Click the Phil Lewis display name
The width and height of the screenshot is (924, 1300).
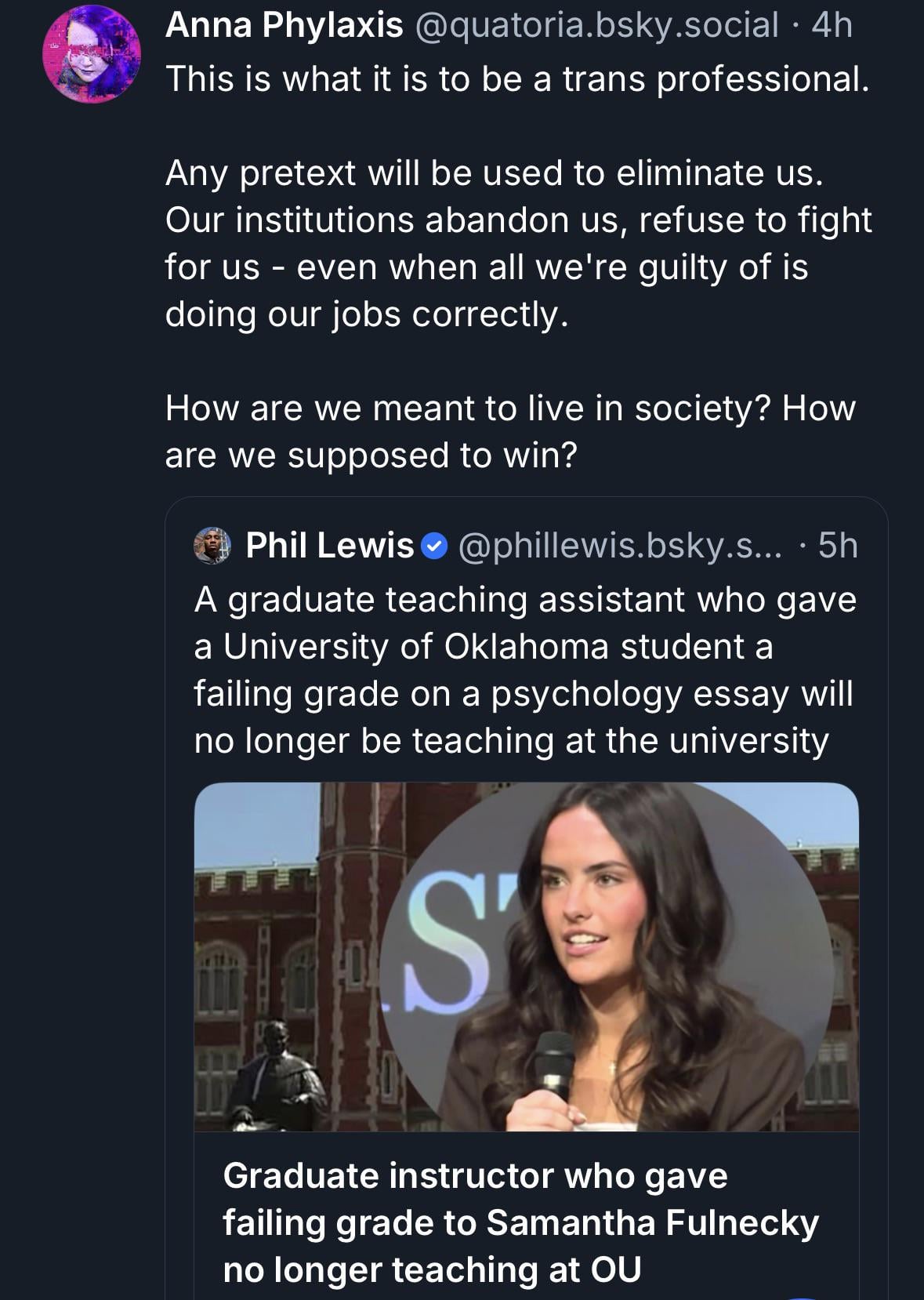[x=329, y=546]
